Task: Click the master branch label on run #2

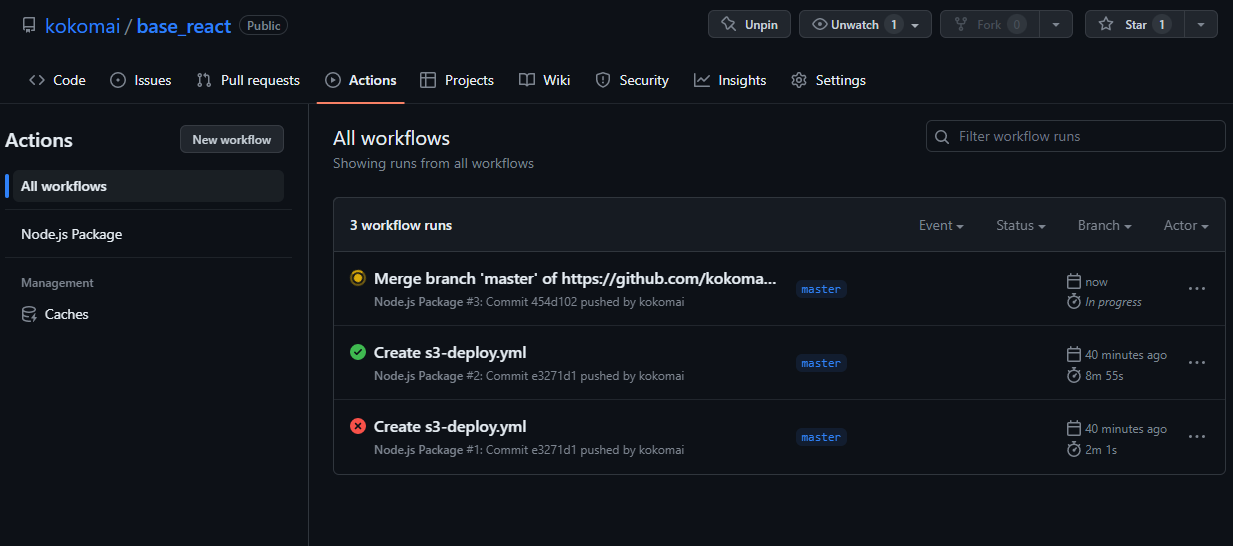Action: [821, 363]
